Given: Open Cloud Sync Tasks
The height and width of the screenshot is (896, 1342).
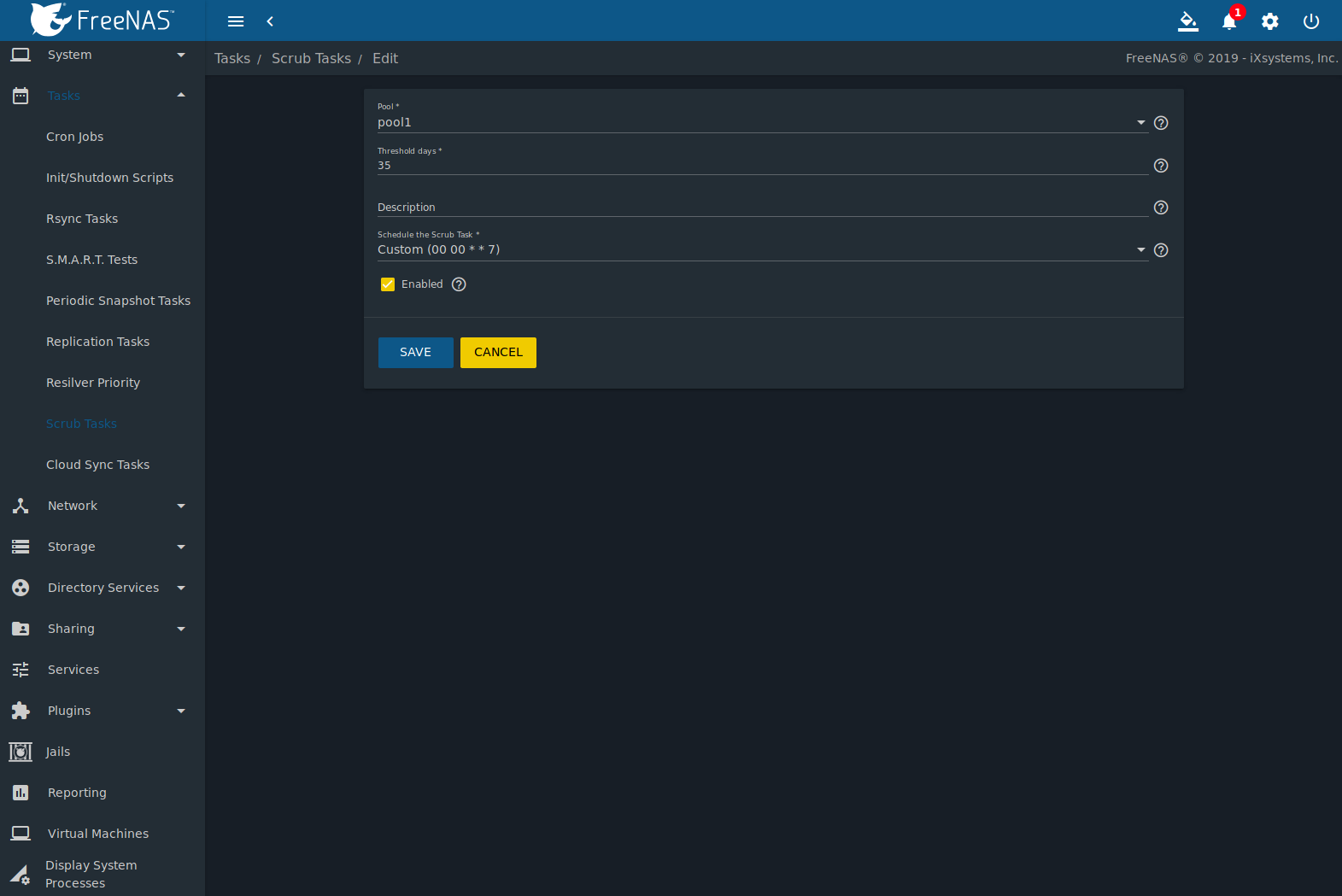Looking at the screenshot, I should [x=97, y=465].
